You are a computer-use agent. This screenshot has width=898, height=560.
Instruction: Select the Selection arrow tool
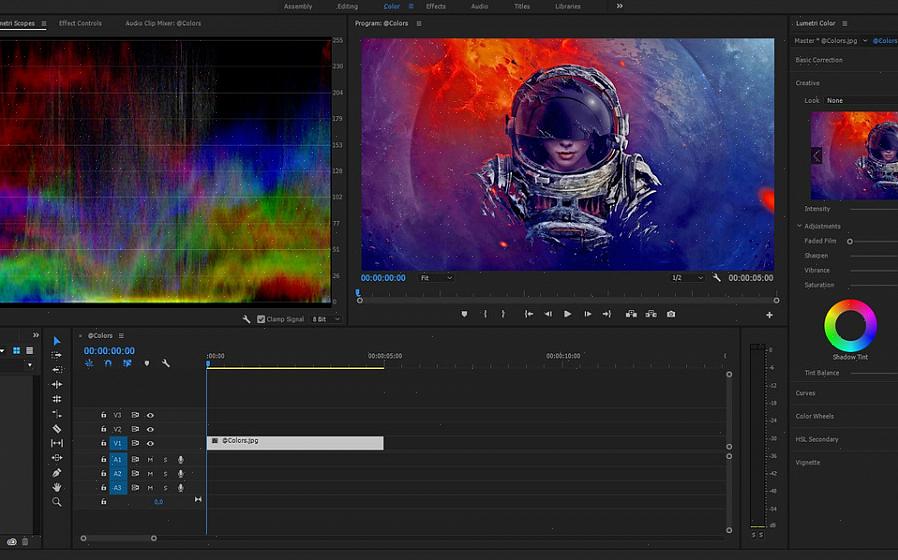[57, 341]
